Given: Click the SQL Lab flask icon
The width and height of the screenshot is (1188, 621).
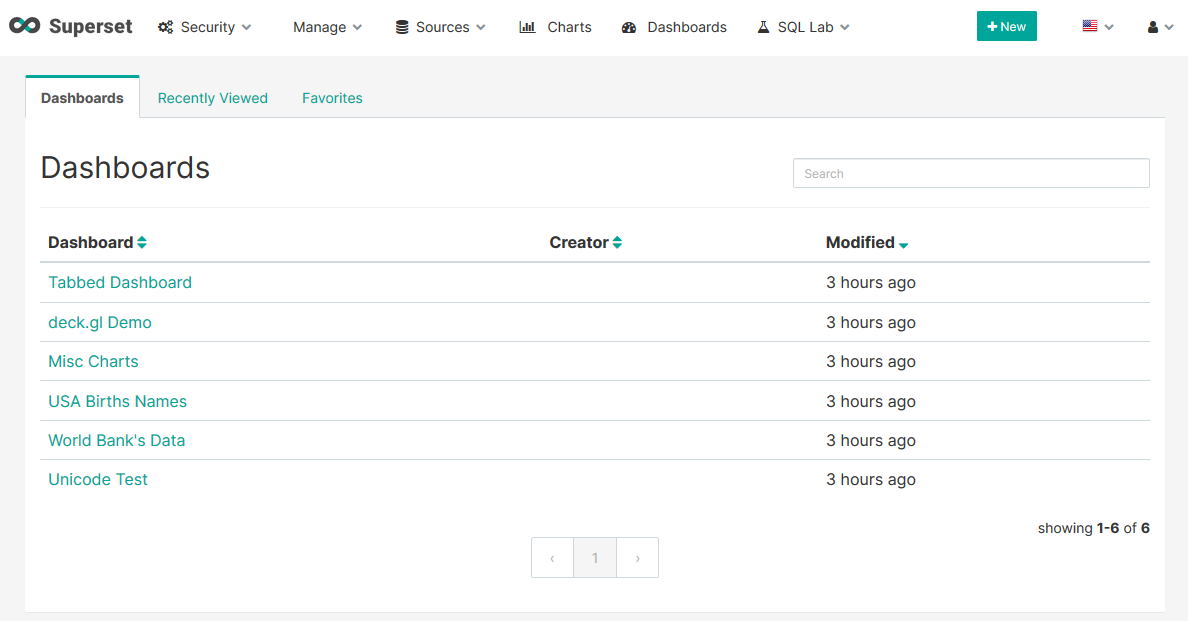Looking at the screenshot, I should point(764,28).
